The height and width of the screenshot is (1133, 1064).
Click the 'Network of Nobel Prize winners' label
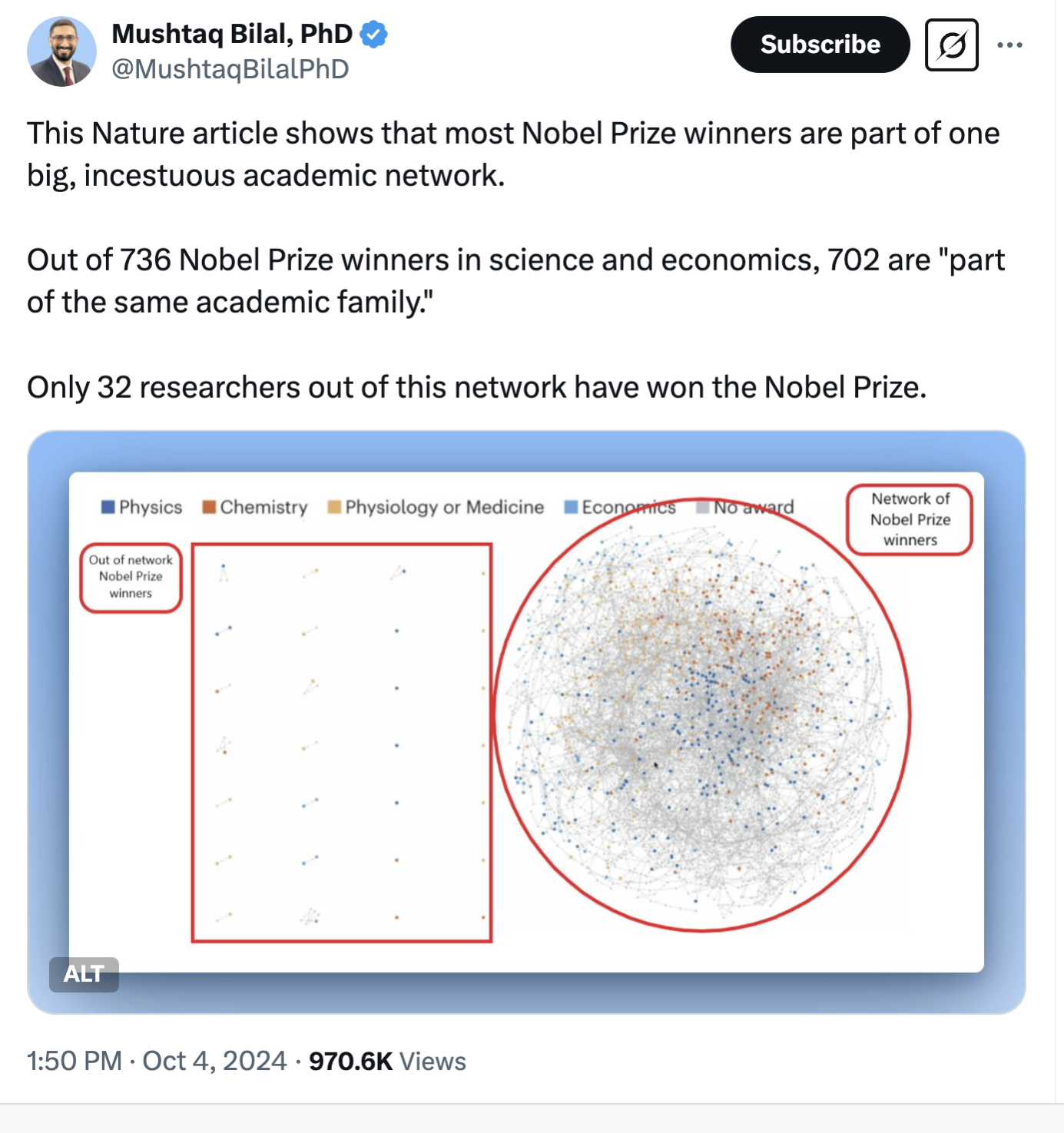tap(910, 519)
